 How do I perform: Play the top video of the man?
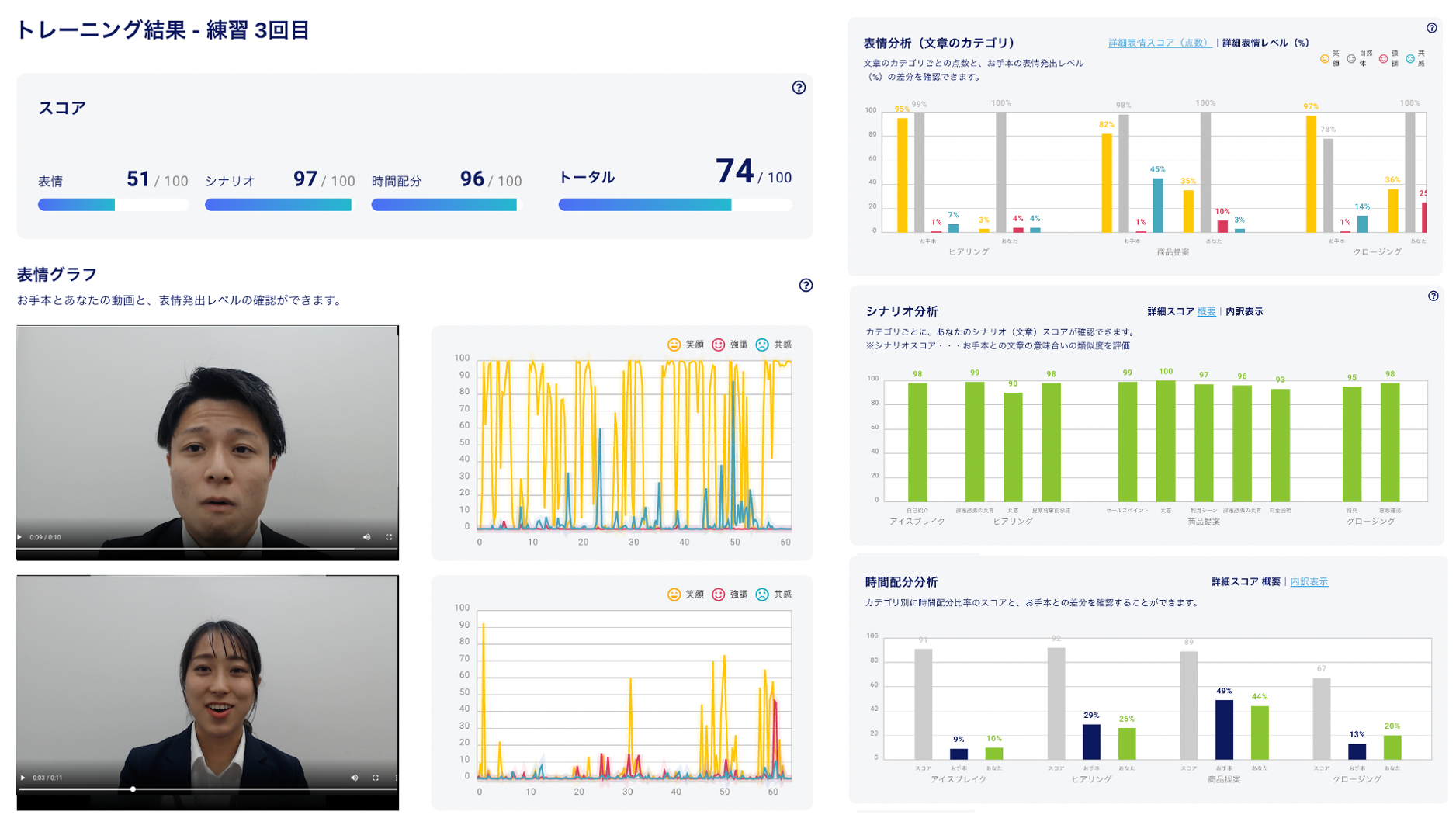click(x=19, y=537)
